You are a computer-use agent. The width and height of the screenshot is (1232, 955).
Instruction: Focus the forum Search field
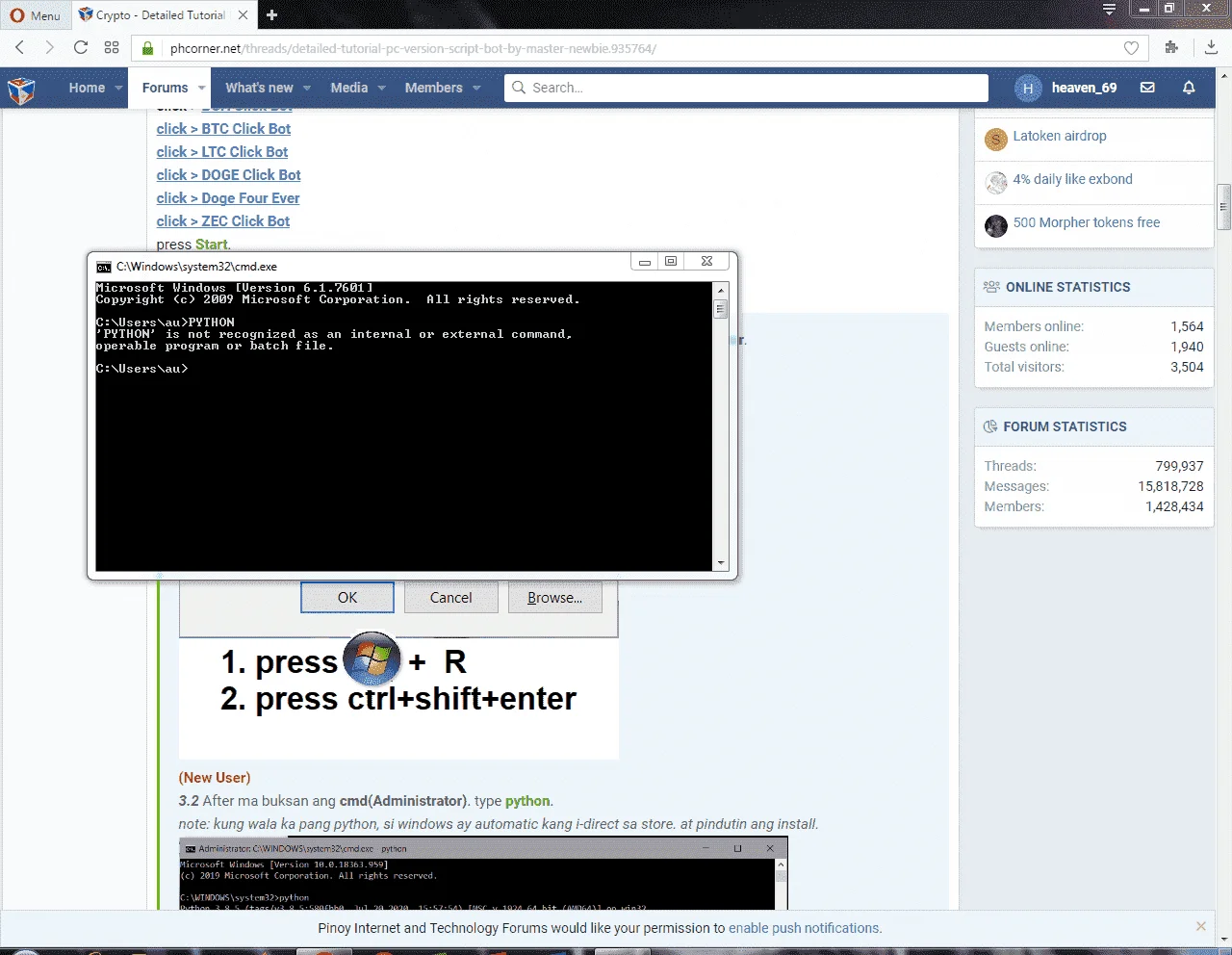click(746, 88)
